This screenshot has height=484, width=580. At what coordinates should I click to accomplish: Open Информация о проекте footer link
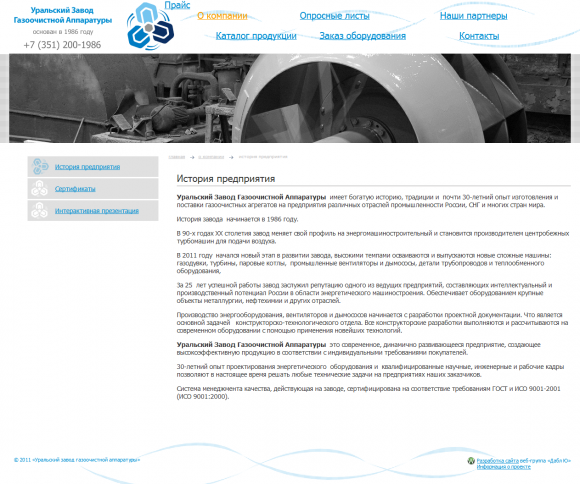(503, 467)
